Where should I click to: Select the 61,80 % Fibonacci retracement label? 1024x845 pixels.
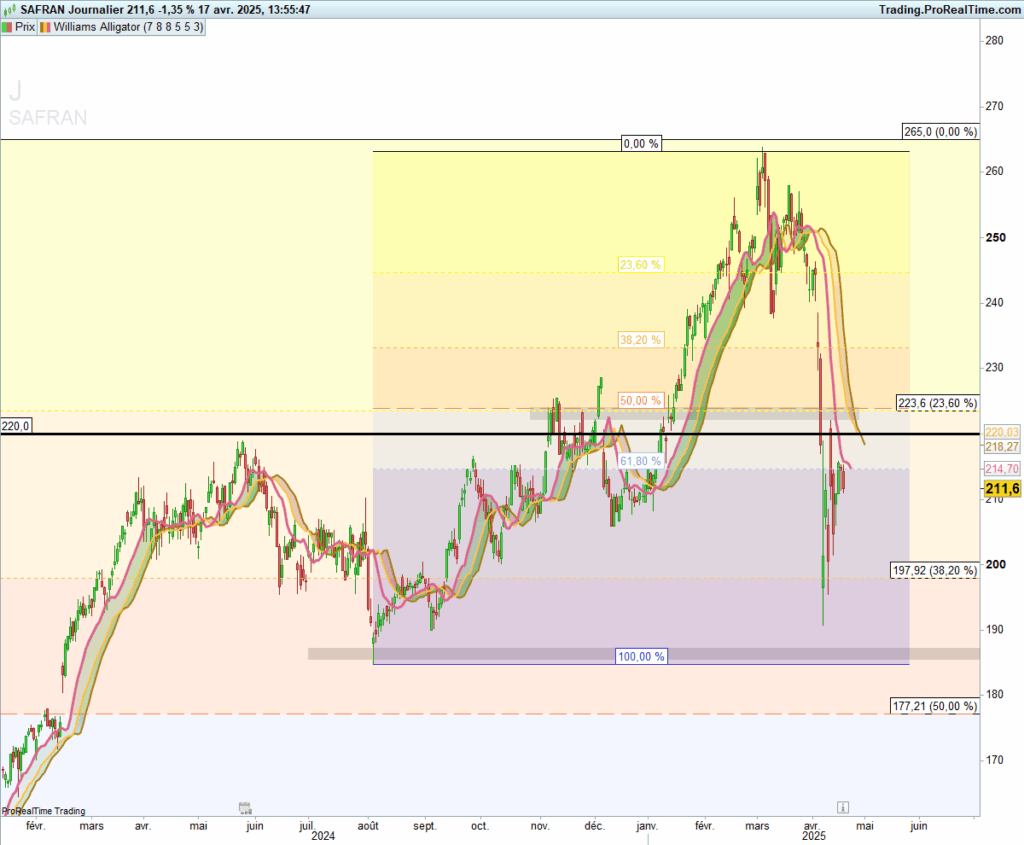coord(640,461)
